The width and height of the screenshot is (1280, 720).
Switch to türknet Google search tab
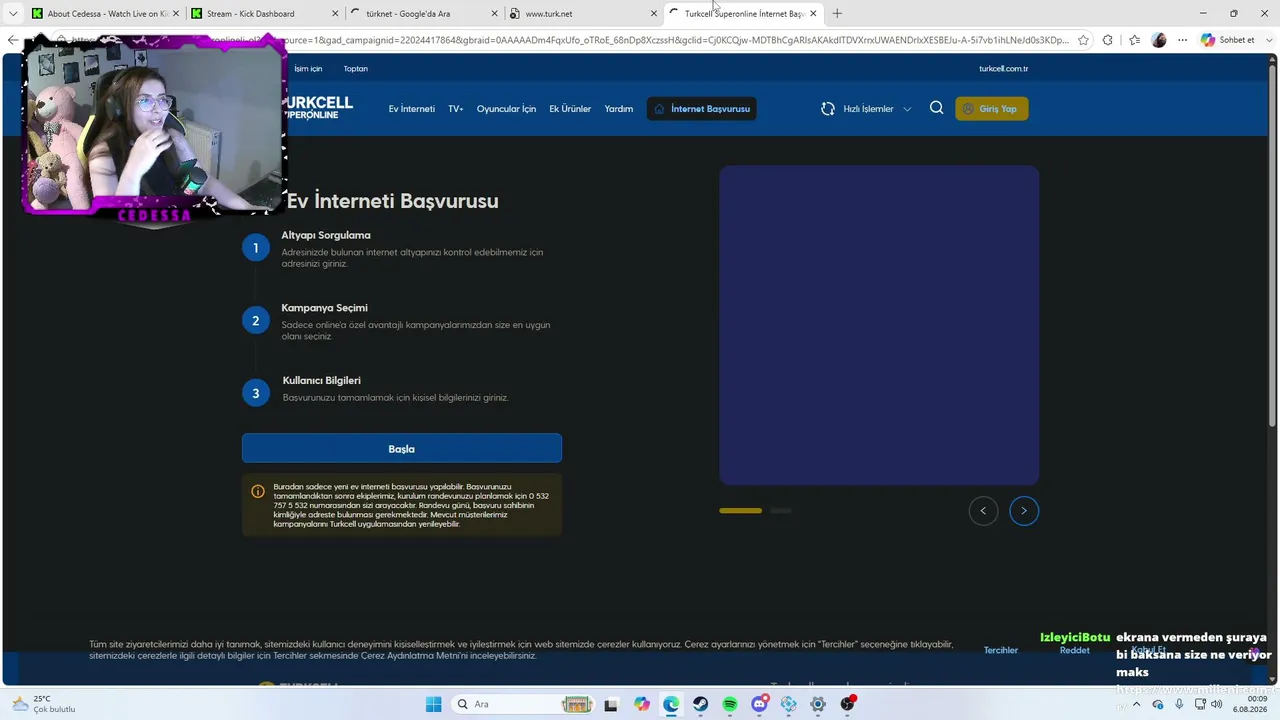point(424,14)
